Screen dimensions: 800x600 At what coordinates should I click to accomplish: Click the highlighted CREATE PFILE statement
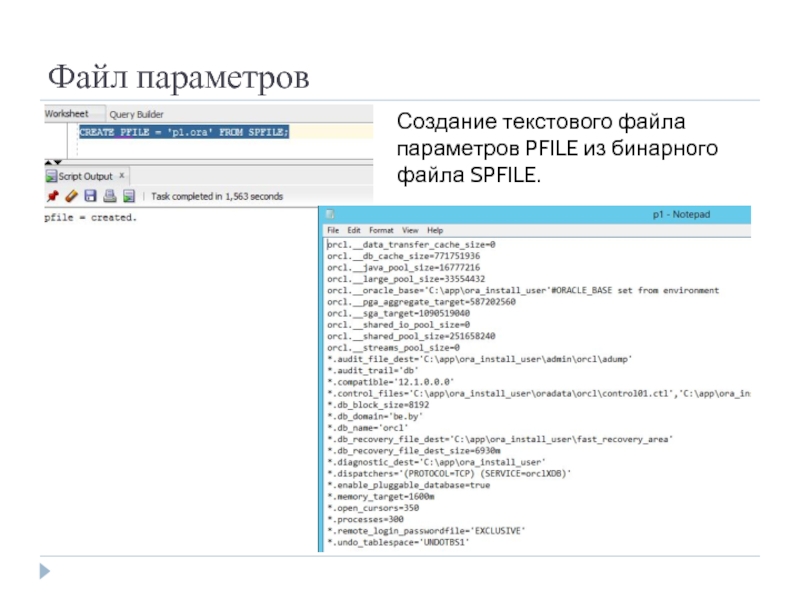tap(183, 132)
